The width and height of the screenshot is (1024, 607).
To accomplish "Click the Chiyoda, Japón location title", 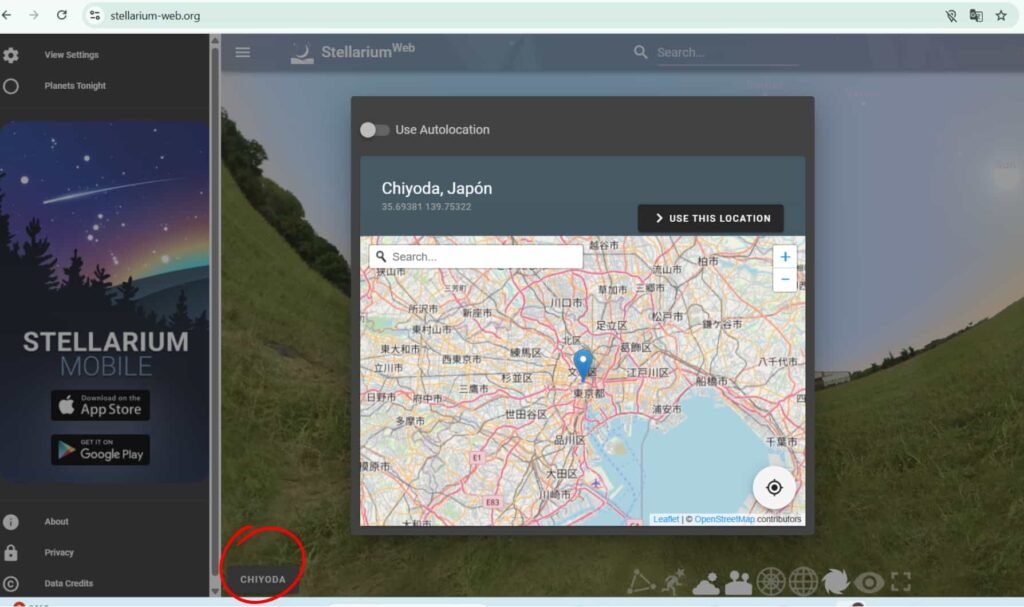I will tap(437, 189).
